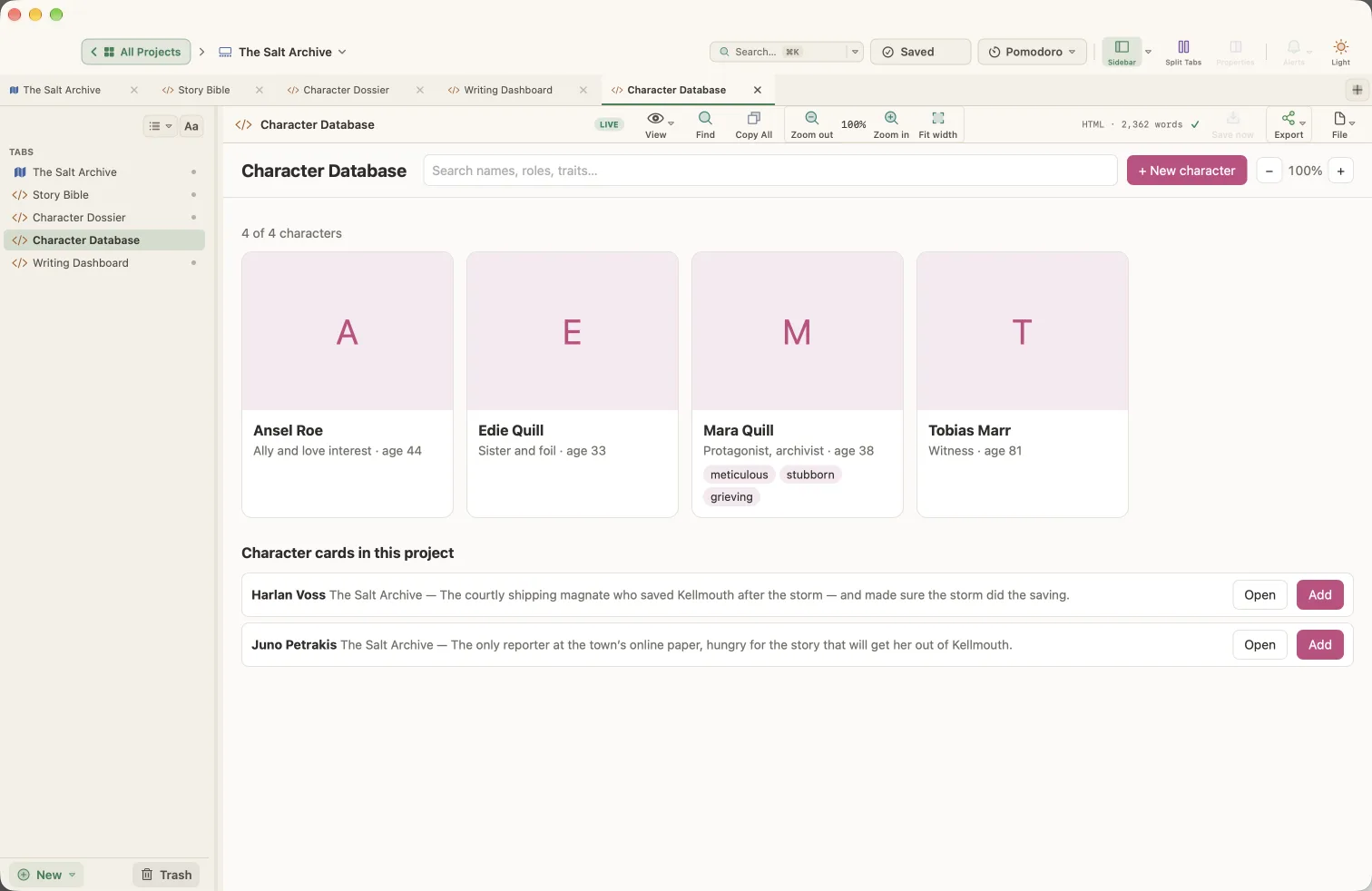Expand the Sidebar layout dropdown arrow
Image resolution: width=1372 pixels, height=891 pixels.
pos(1148,52)
